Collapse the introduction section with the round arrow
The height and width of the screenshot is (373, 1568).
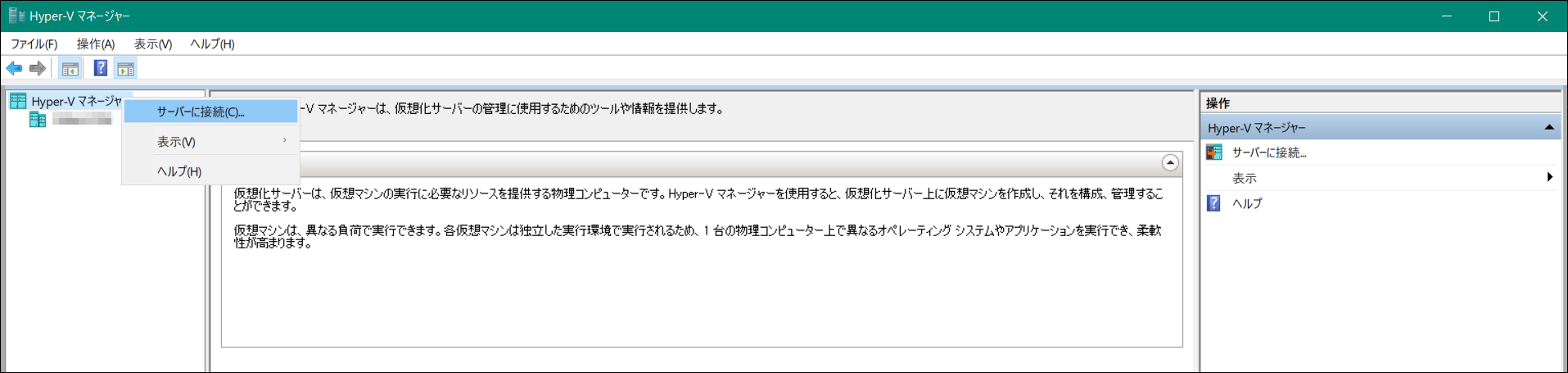click(x=1171, y=163)
